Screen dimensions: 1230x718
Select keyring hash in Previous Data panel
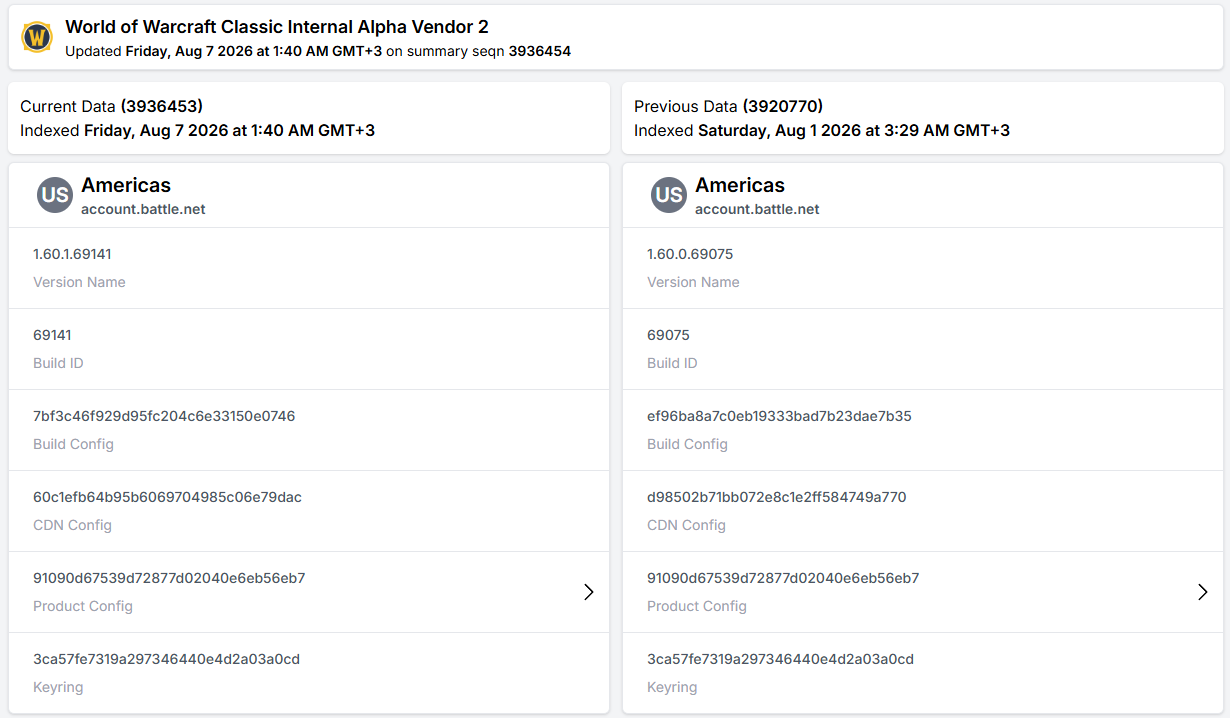tap(780, 659)
